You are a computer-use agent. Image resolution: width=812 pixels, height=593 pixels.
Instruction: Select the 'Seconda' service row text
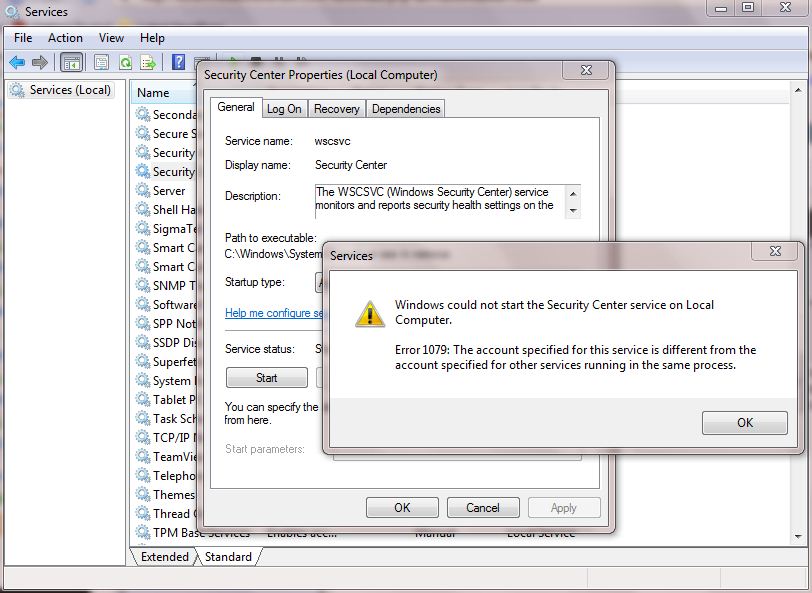(175, 114)
